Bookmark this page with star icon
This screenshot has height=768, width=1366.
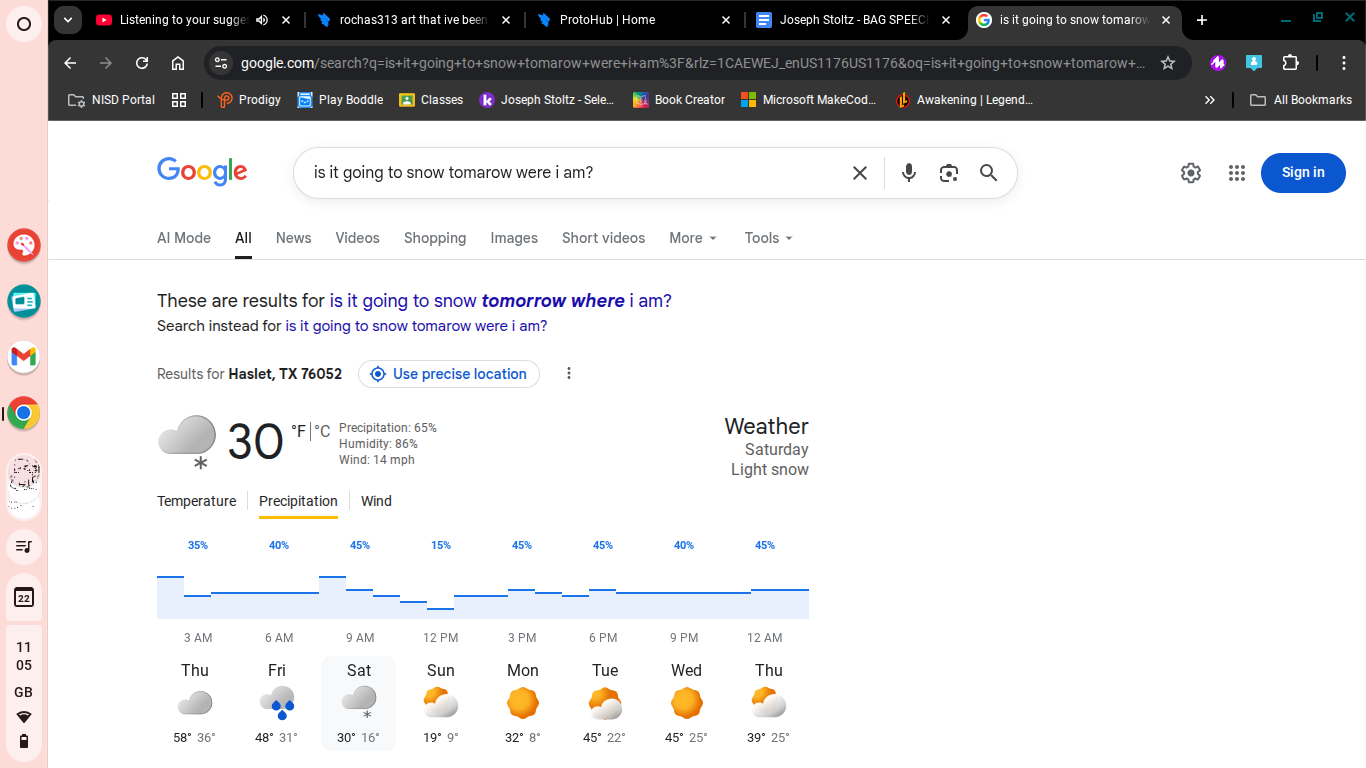[1167, 63]
